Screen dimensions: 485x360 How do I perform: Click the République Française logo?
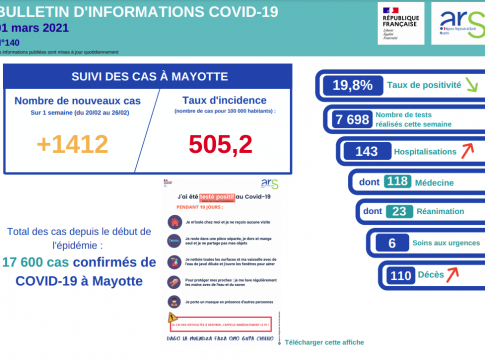pyautogui.click(x=401, y=23)
